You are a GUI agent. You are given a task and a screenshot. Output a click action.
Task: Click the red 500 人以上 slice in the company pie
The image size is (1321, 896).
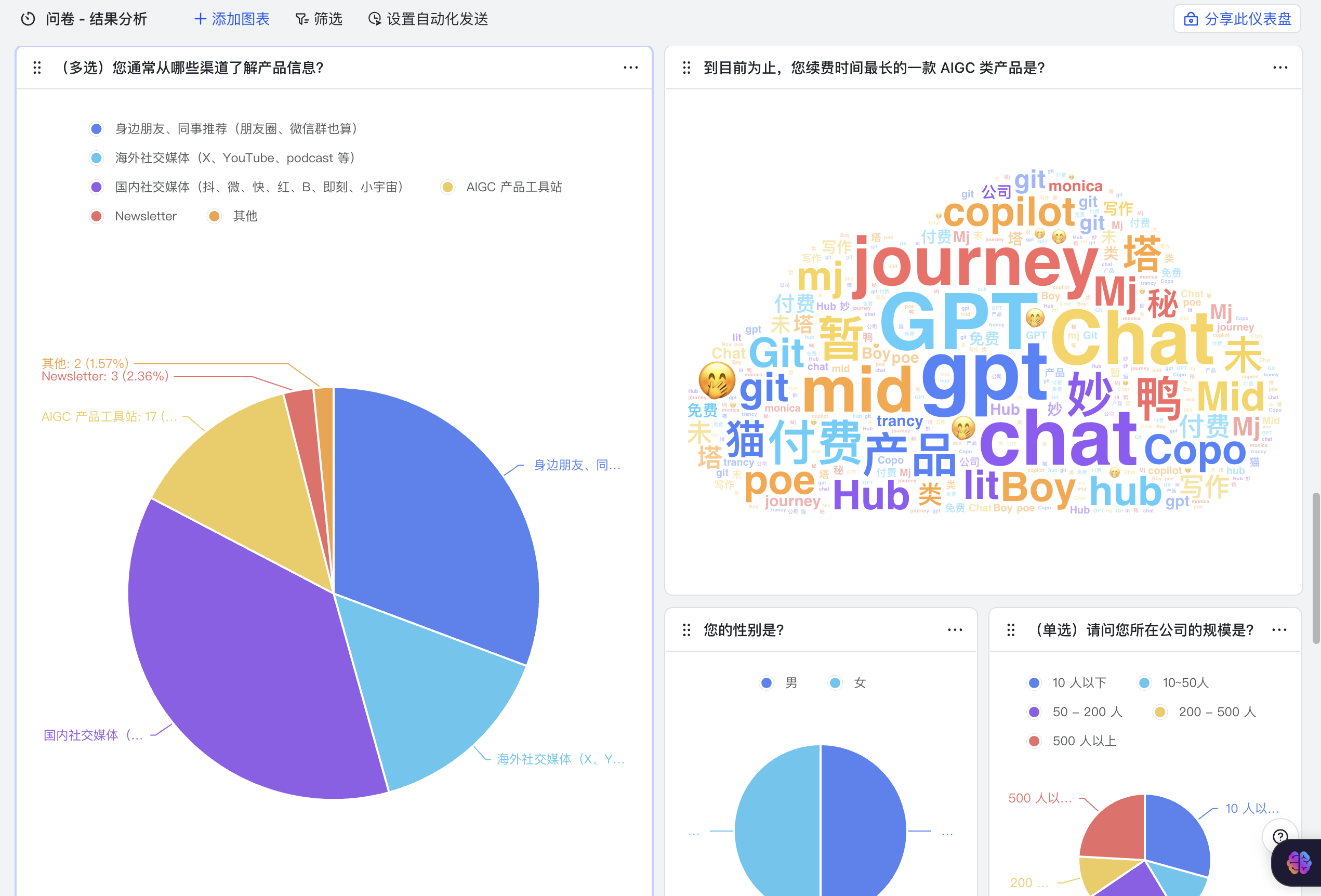coord(1117,827)
